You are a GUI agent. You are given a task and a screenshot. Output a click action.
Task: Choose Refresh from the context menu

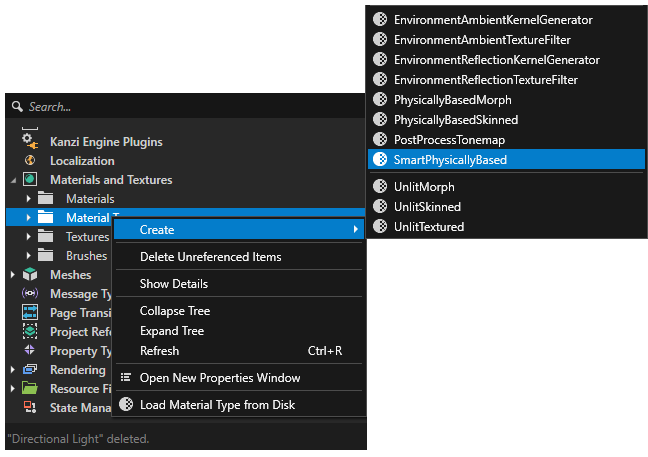coord(159,351)
